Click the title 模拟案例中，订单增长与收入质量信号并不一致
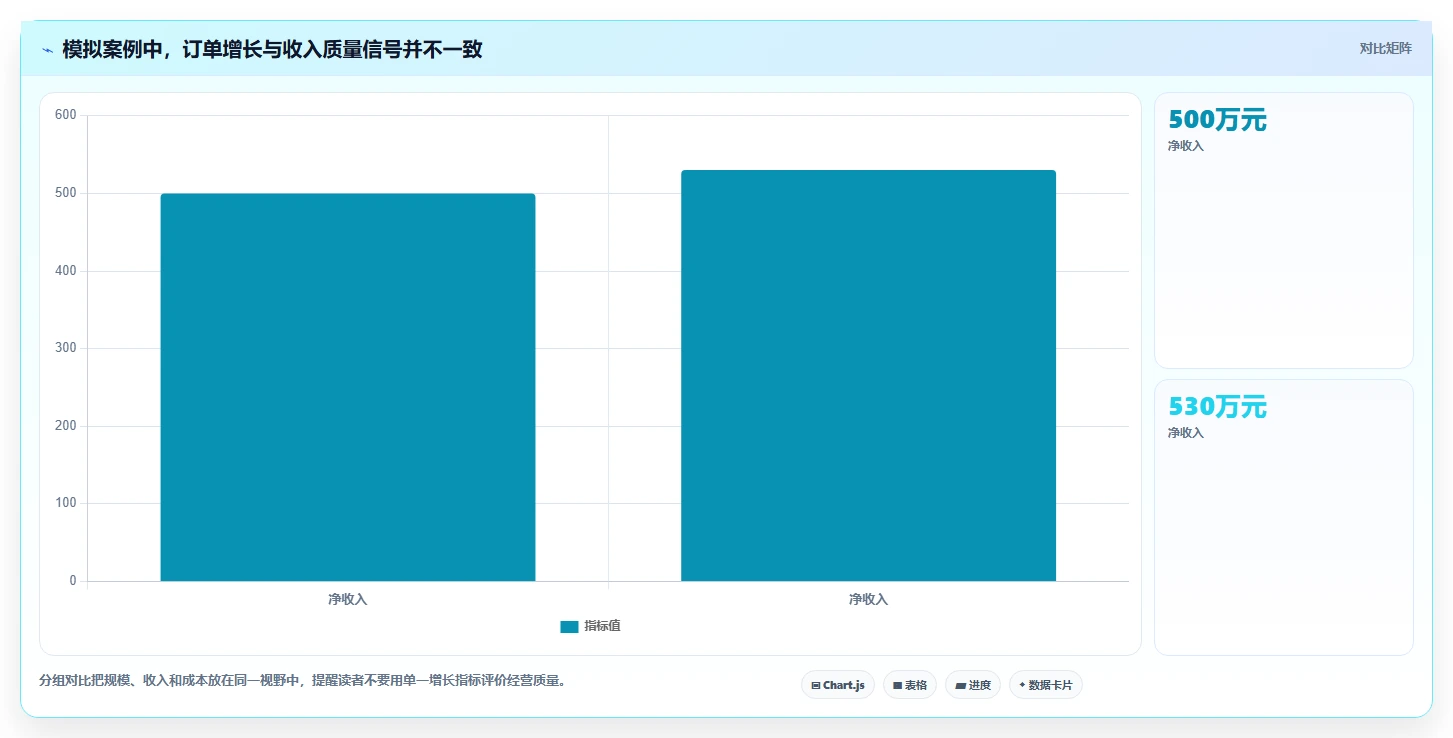This screenshot has height=738, width=1453. coord(272,49)
